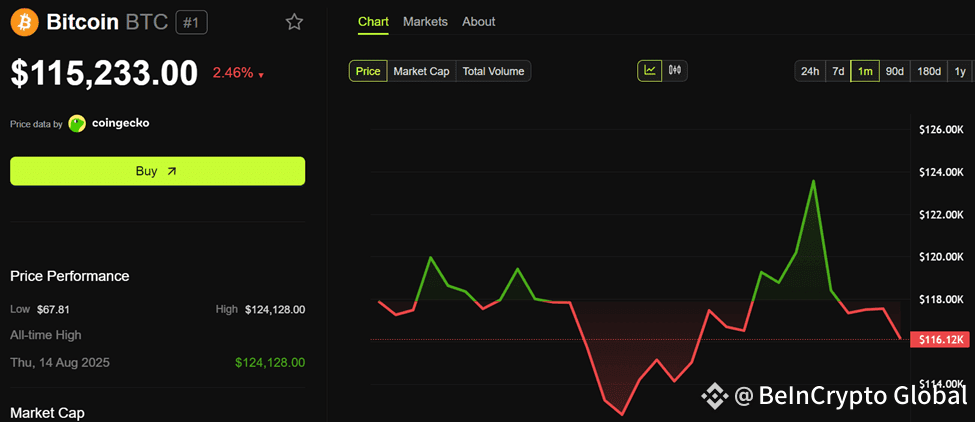The image size is (975, 422).
Task: Click the orange Bitcoin logo icon
Action: pos(24,22)
